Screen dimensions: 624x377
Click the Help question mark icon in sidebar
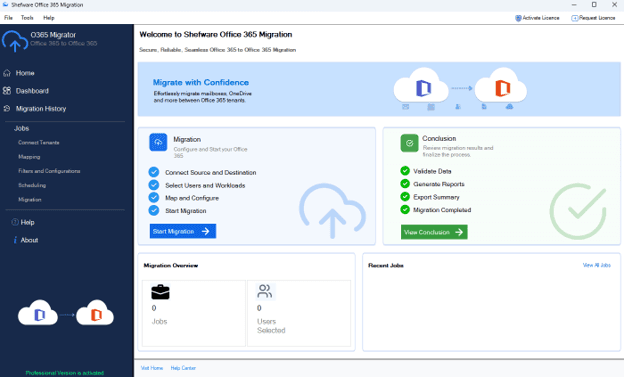click(x=15, y=222)
